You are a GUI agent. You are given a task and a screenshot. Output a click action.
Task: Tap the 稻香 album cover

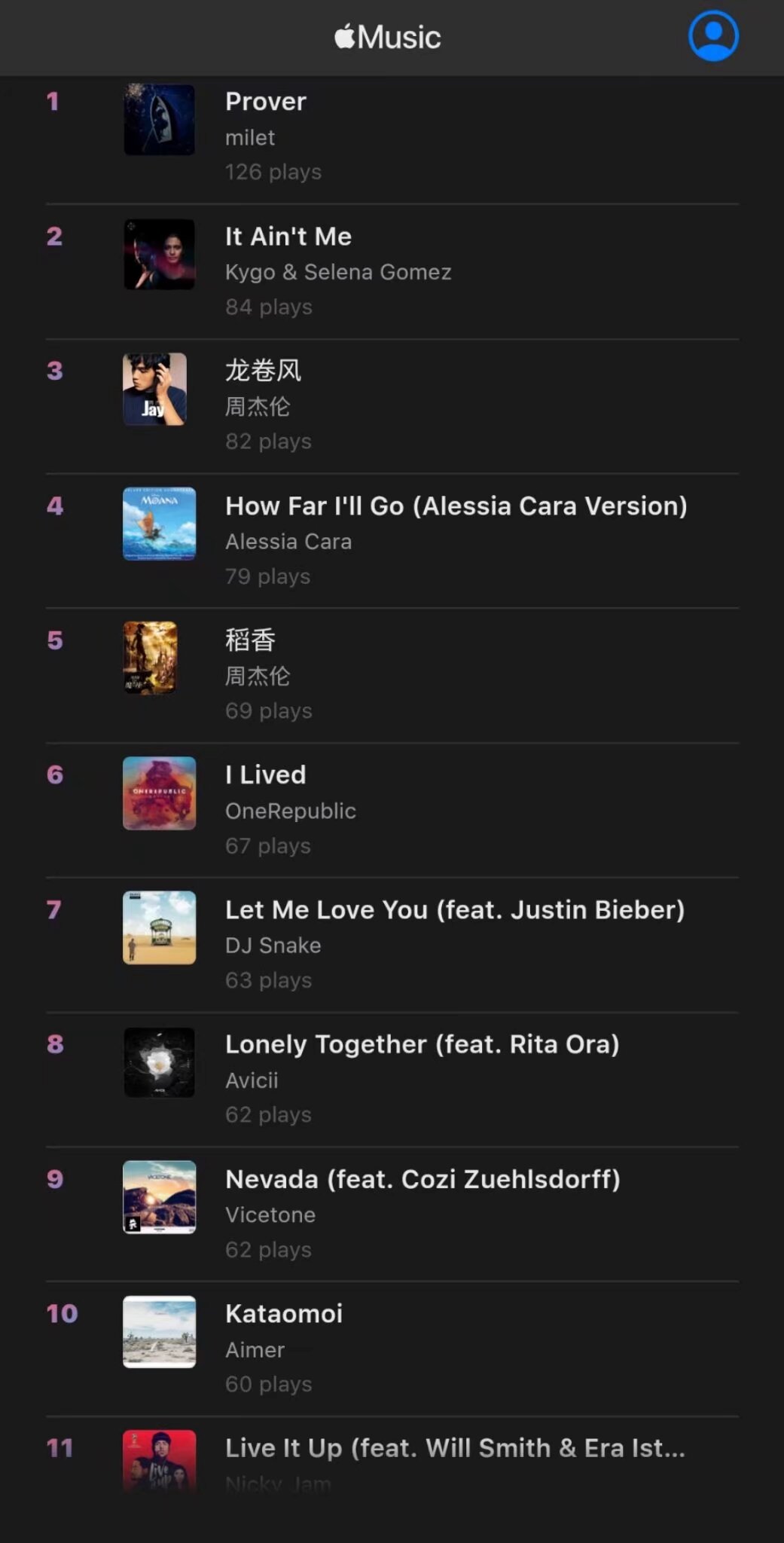(x=151, y=658)
